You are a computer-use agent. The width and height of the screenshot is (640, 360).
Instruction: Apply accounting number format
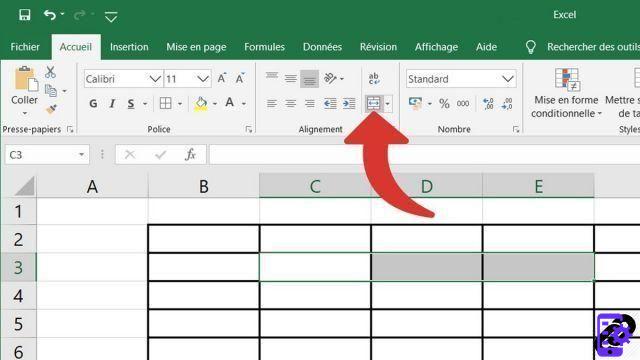pyautogui.click(x=416, y=104)
